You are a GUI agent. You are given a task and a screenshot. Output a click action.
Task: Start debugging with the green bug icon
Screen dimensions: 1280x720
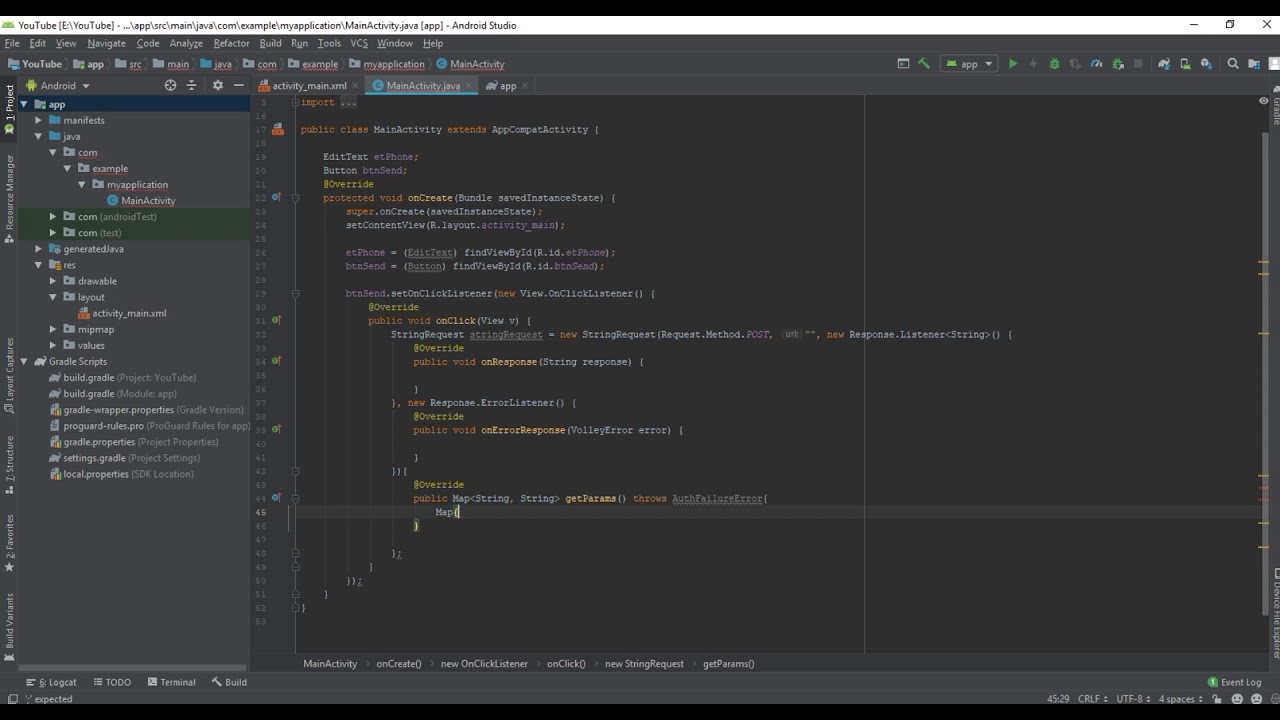click(x=1054, y=64)
